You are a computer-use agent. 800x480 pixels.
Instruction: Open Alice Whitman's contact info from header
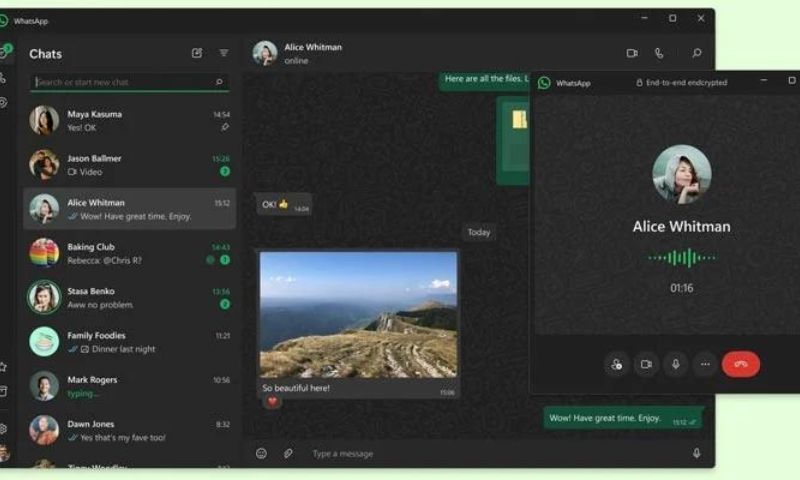pos(312,52)
